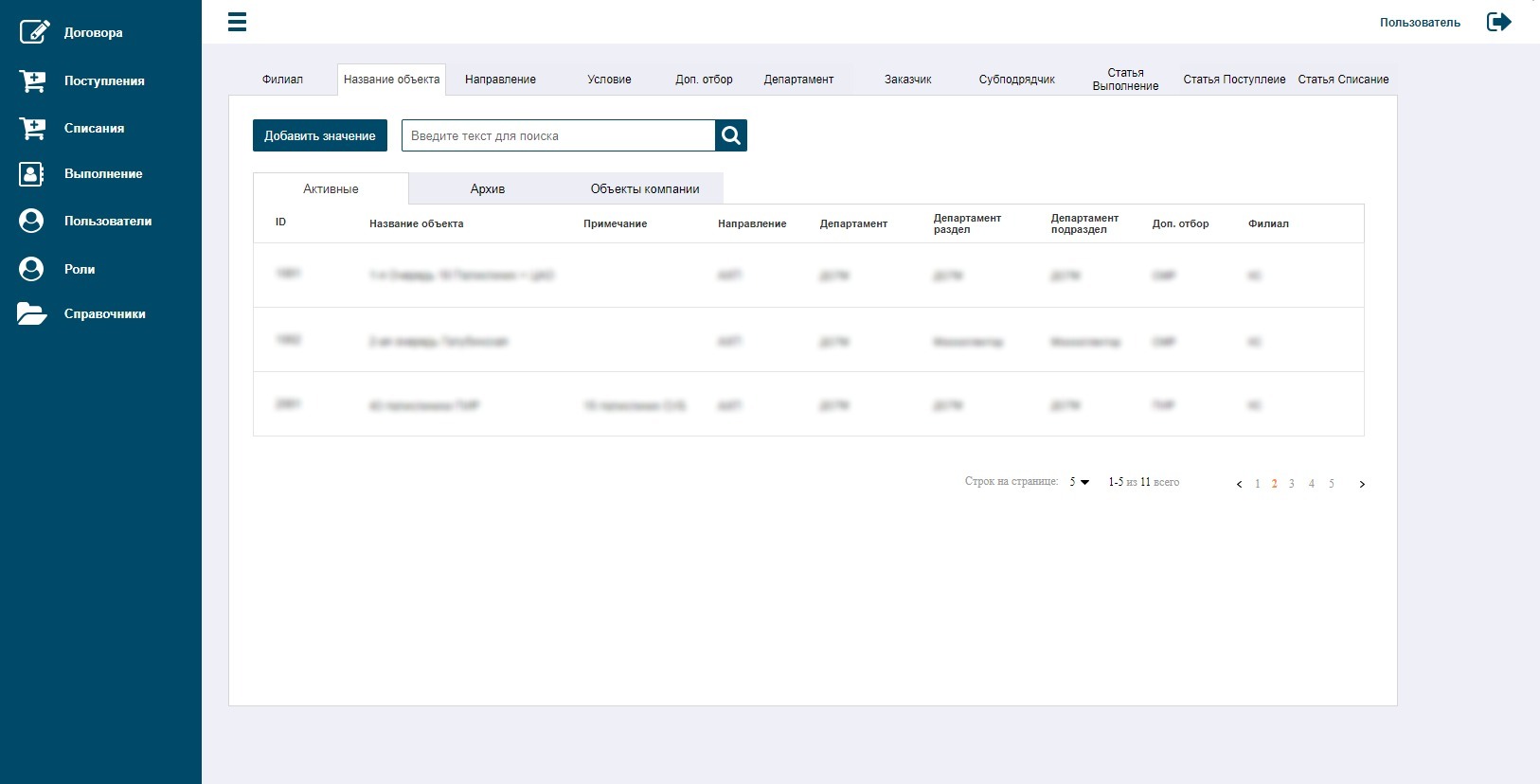This screenshot has height=784, width=1540.
Task: Click the Департамент column header
Action: (x=853, y=223)
